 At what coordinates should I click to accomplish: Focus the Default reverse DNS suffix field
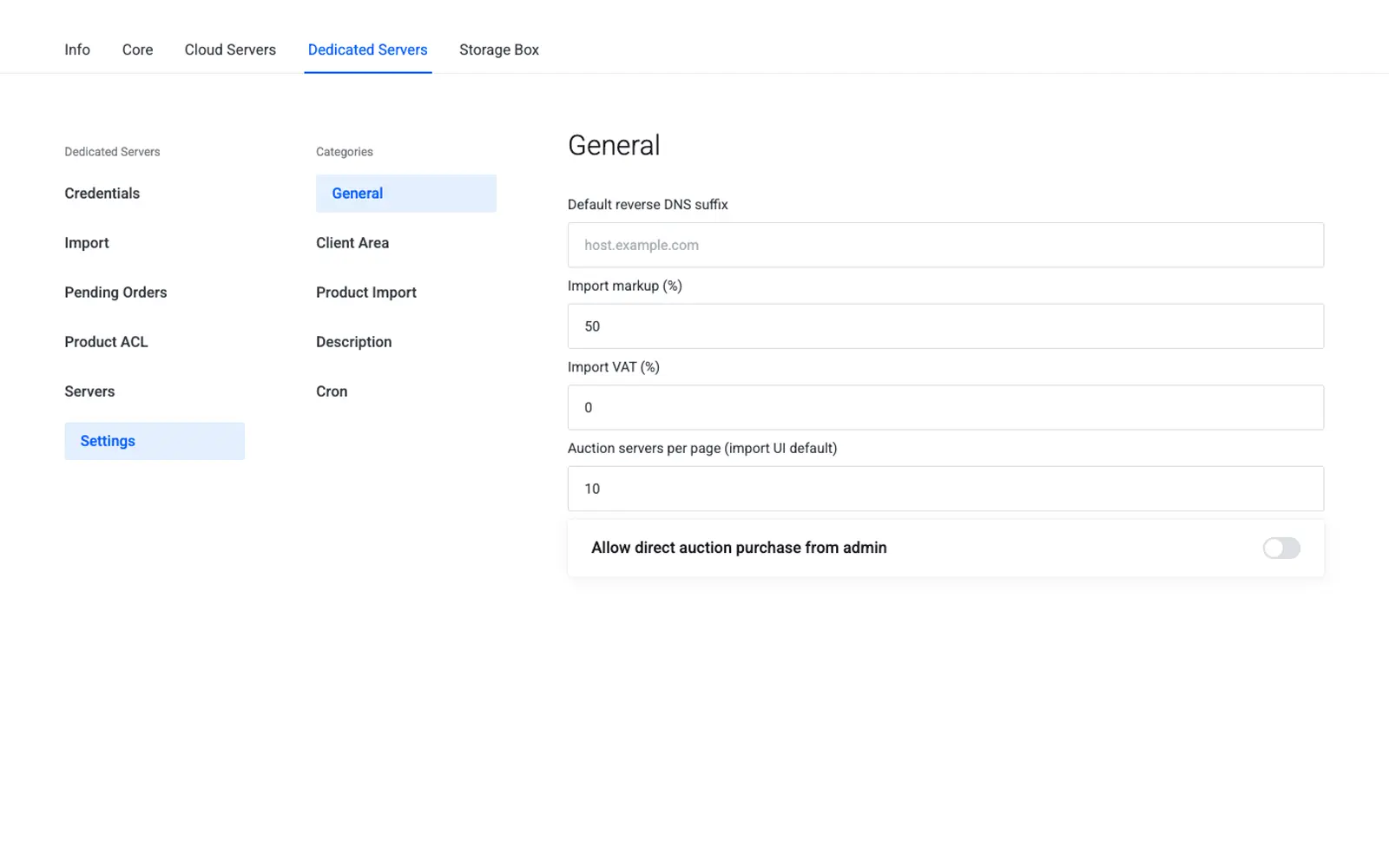945,245
